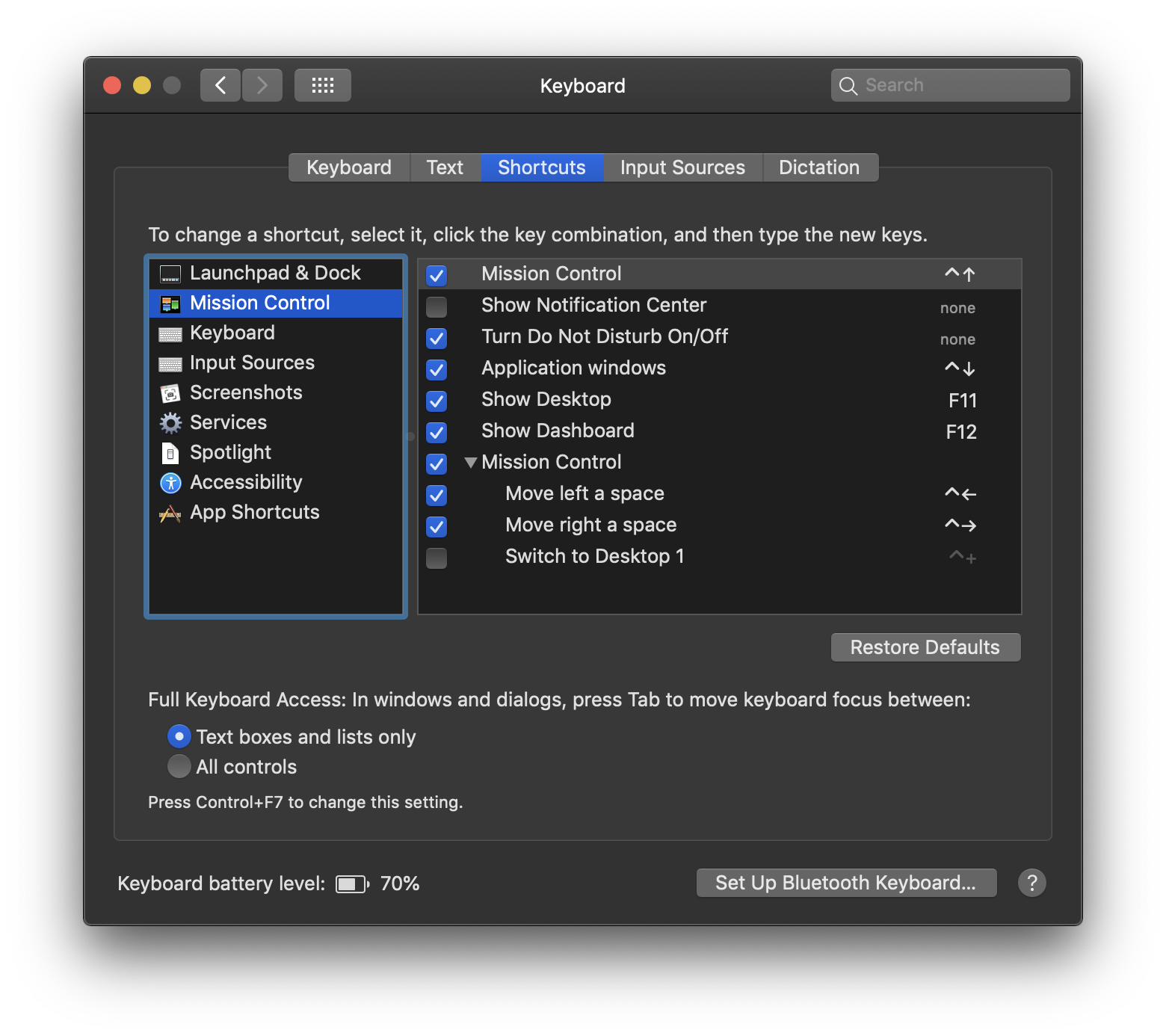Viewport: 1166px width, 1036px height.
Task: Open help with the question mark button
Action: [x=1031, y=883]
